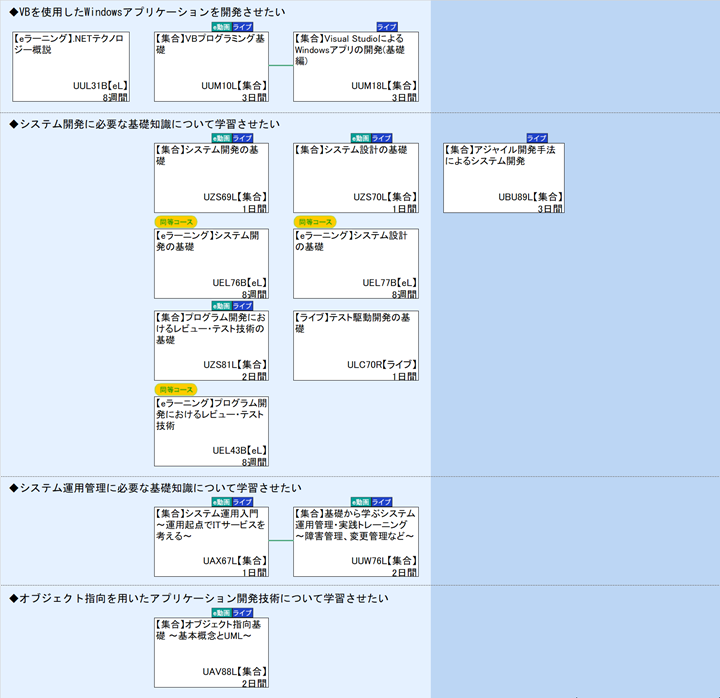Click e動画 badge above VBプログラミング基礎 course
This screenshot has width=720, height=698.
click(220, 27)
